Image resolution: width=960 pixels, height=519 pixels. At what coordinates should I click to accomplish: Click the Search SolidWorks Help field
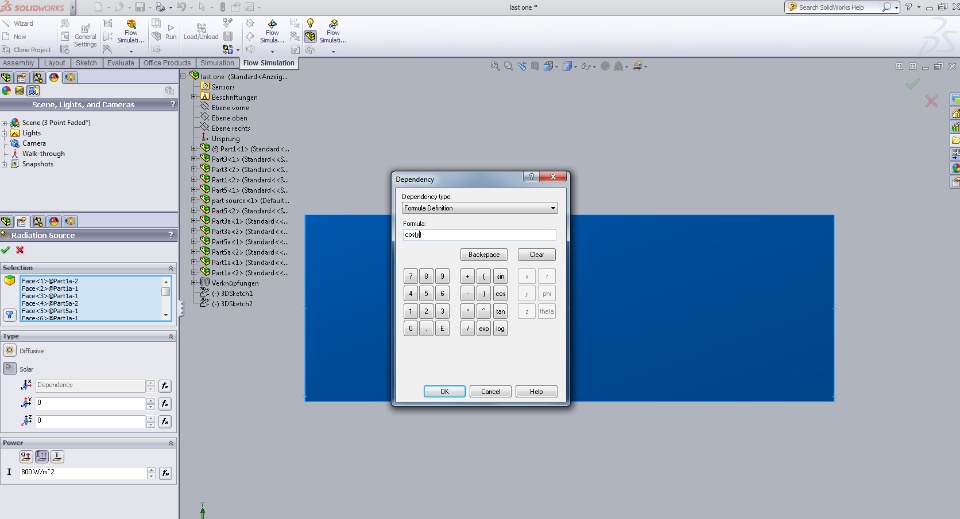(838, 7)
